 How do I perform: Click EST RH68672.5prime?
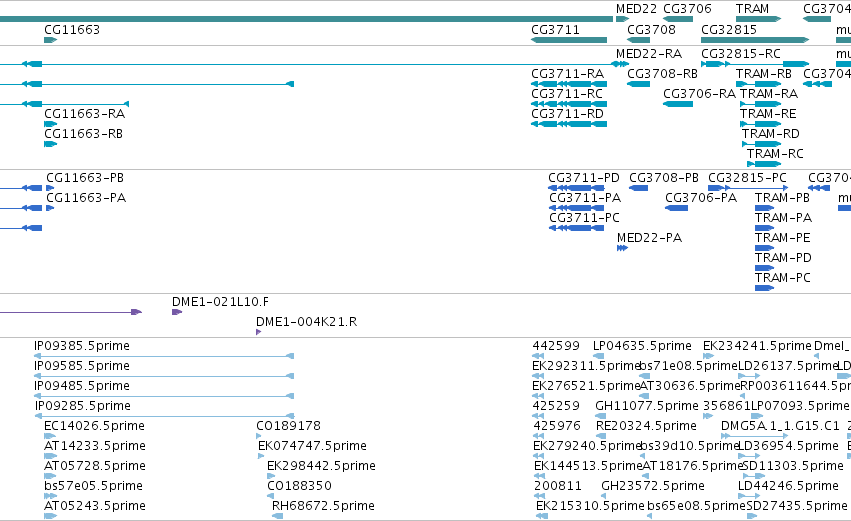(x=323, y=507)
